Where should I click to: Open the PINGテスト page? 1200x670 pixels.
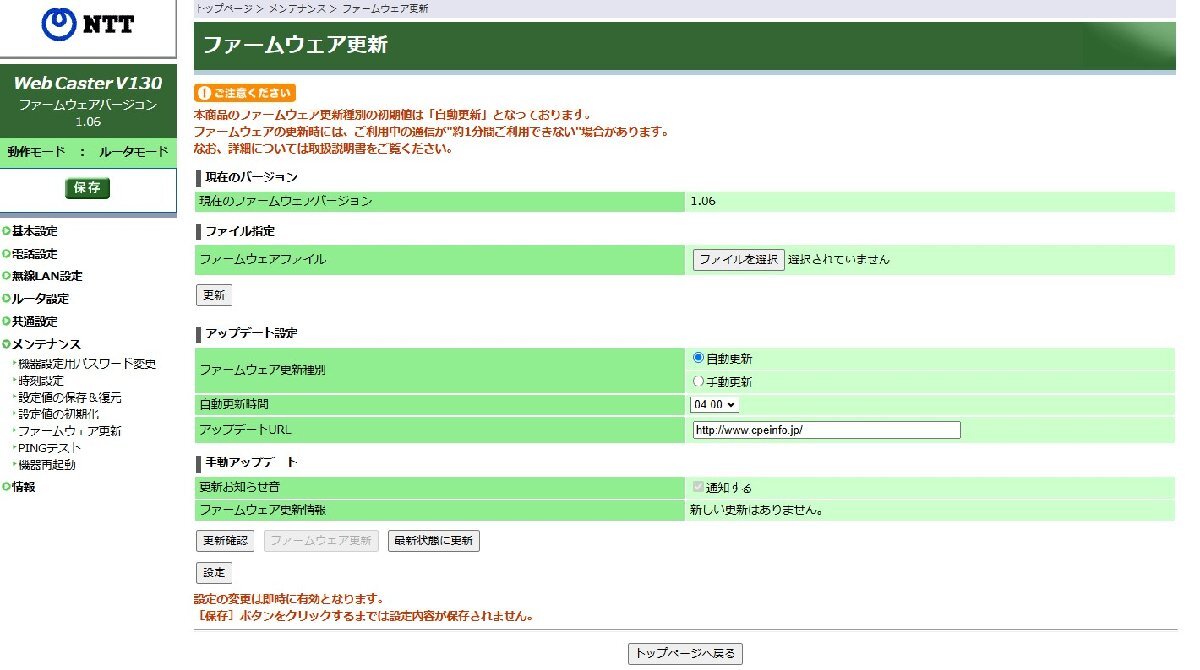pyautogui.click(x=50, y=448)
